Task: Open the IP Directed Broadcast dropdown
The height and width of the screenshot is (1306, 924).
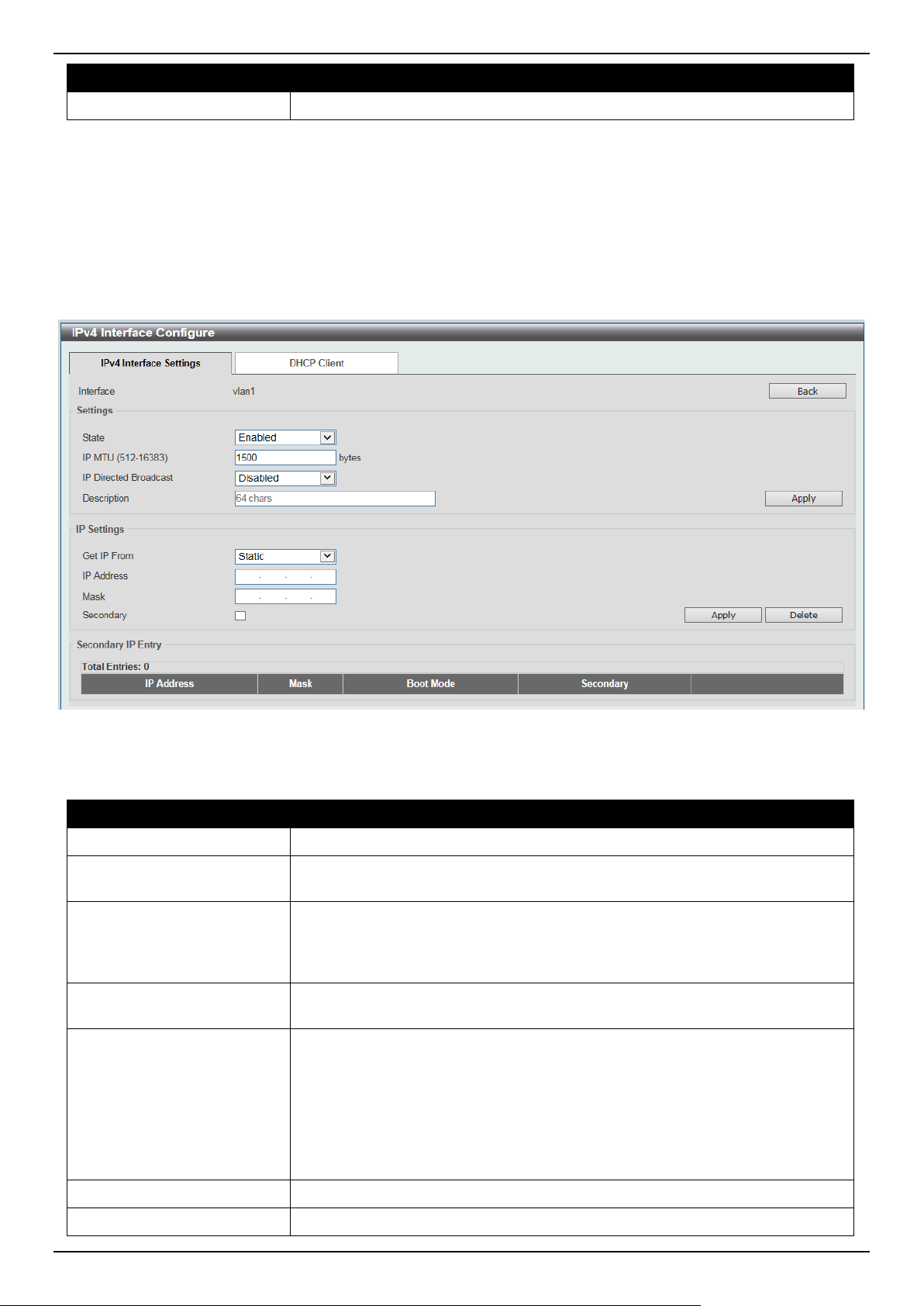Action: pyautogui.click(x=285, y=478)
